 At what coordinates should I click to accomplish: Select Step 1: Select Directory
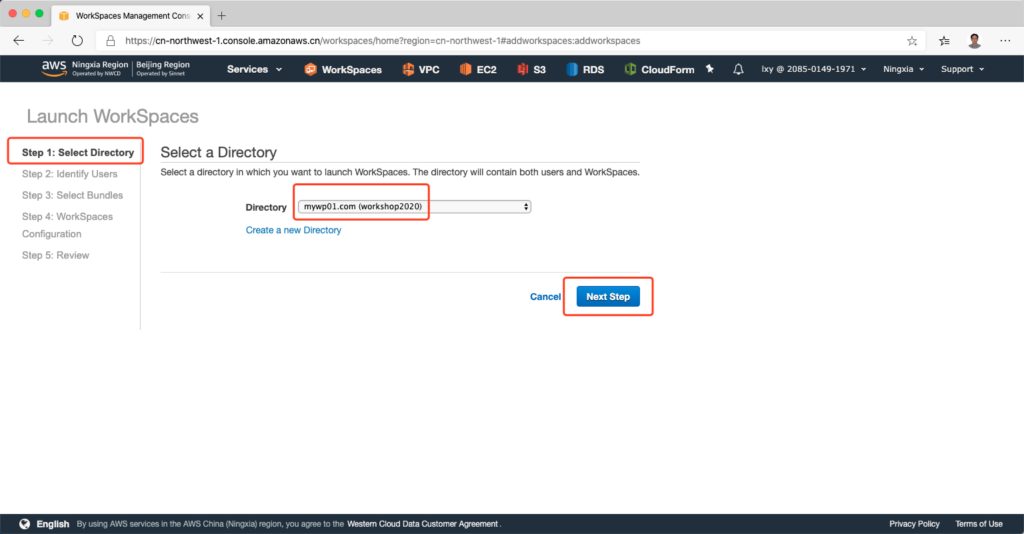click(x=77, y=153)
